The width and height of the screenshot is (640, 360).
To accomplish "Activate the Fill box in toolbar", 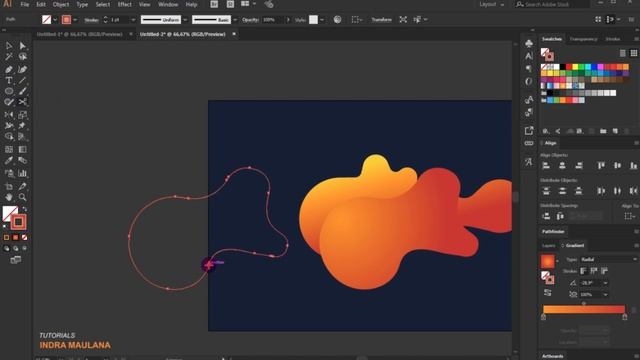I will click(10, 213).
